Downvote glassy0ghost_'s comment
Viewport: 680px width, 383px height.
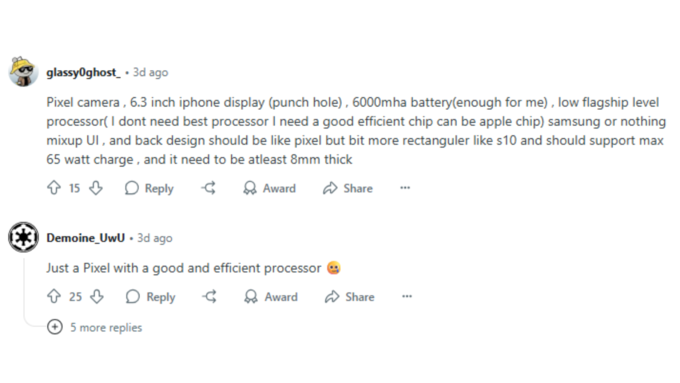pyautogui.click(x=96, y=188)
